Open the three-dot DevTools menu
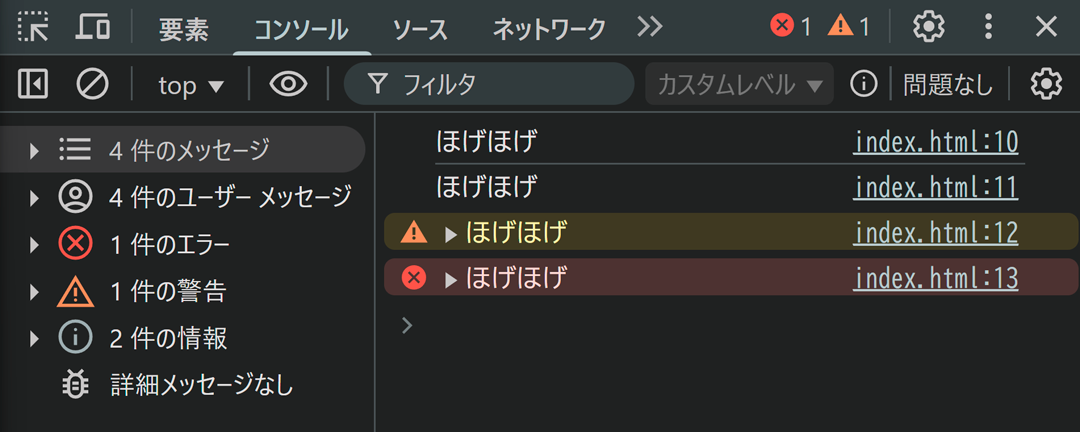Viewport: 1080px width, 432px height. [x=988, y=28]
